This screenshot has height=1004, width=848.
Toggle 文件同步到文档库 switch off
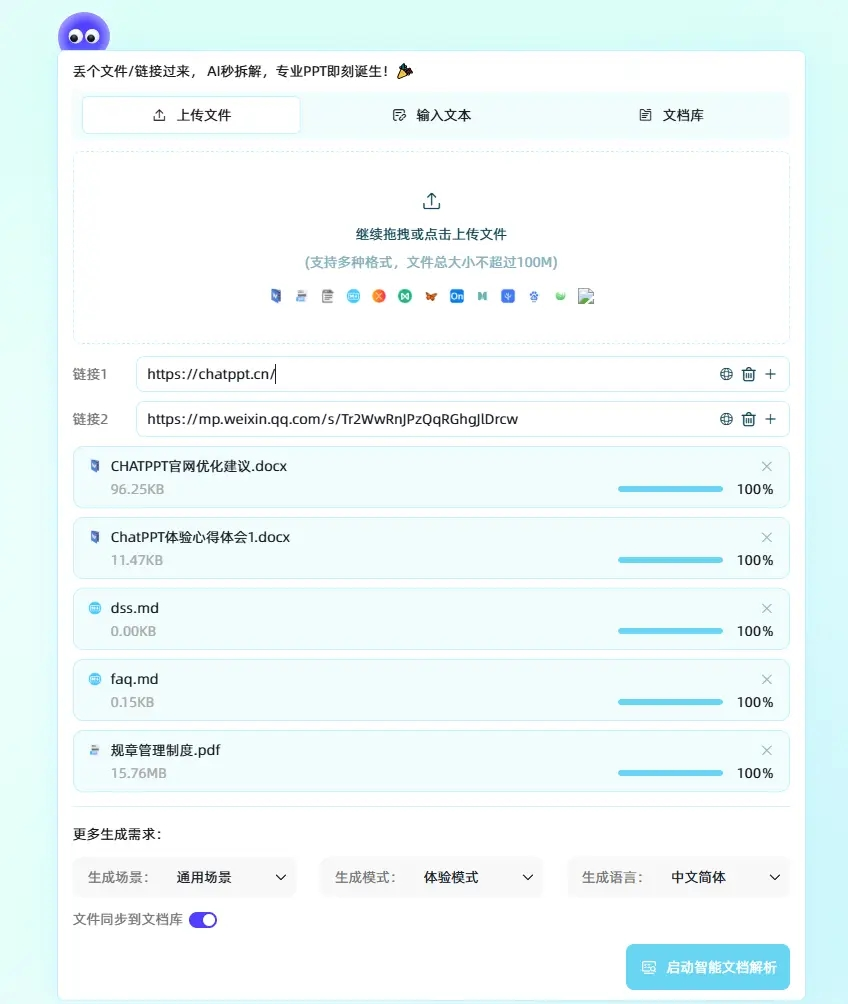(x=203, y=919)
